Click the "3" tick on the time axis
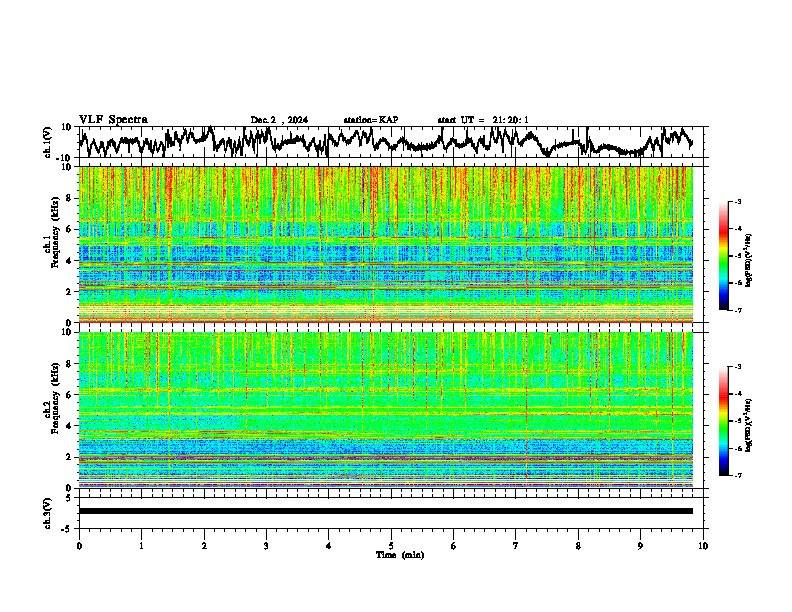The image size is (792, 612). point(266,546)
